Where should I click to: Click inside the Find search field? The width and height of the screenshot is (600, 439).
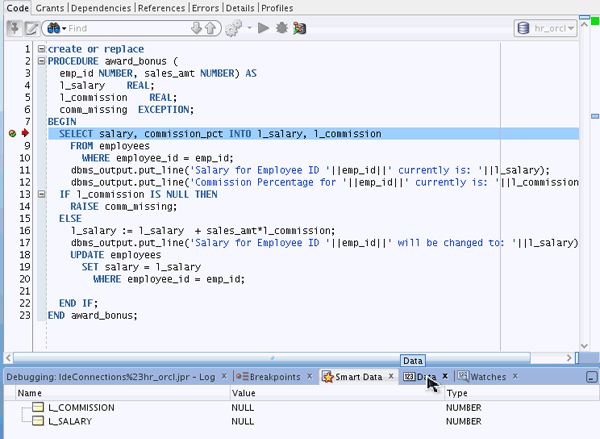(118, 28)
